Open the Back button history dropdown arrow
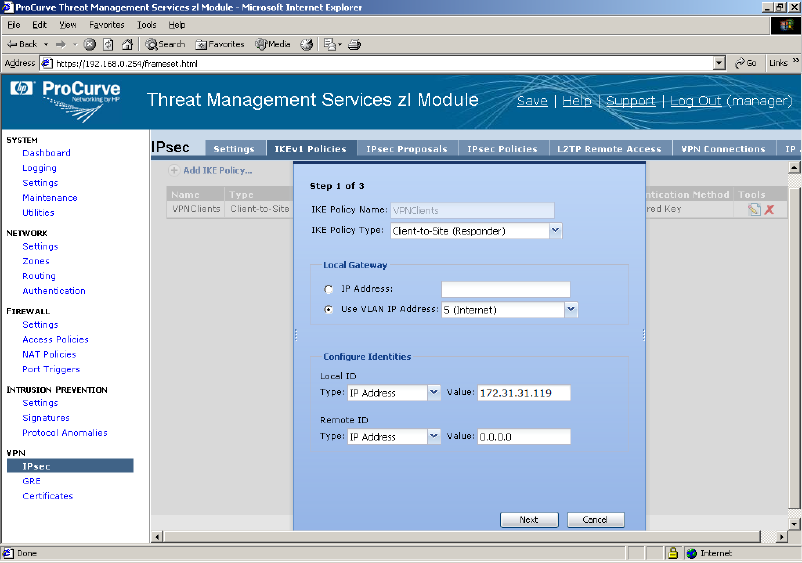The image size is (802, 563). tap(46, 44)
